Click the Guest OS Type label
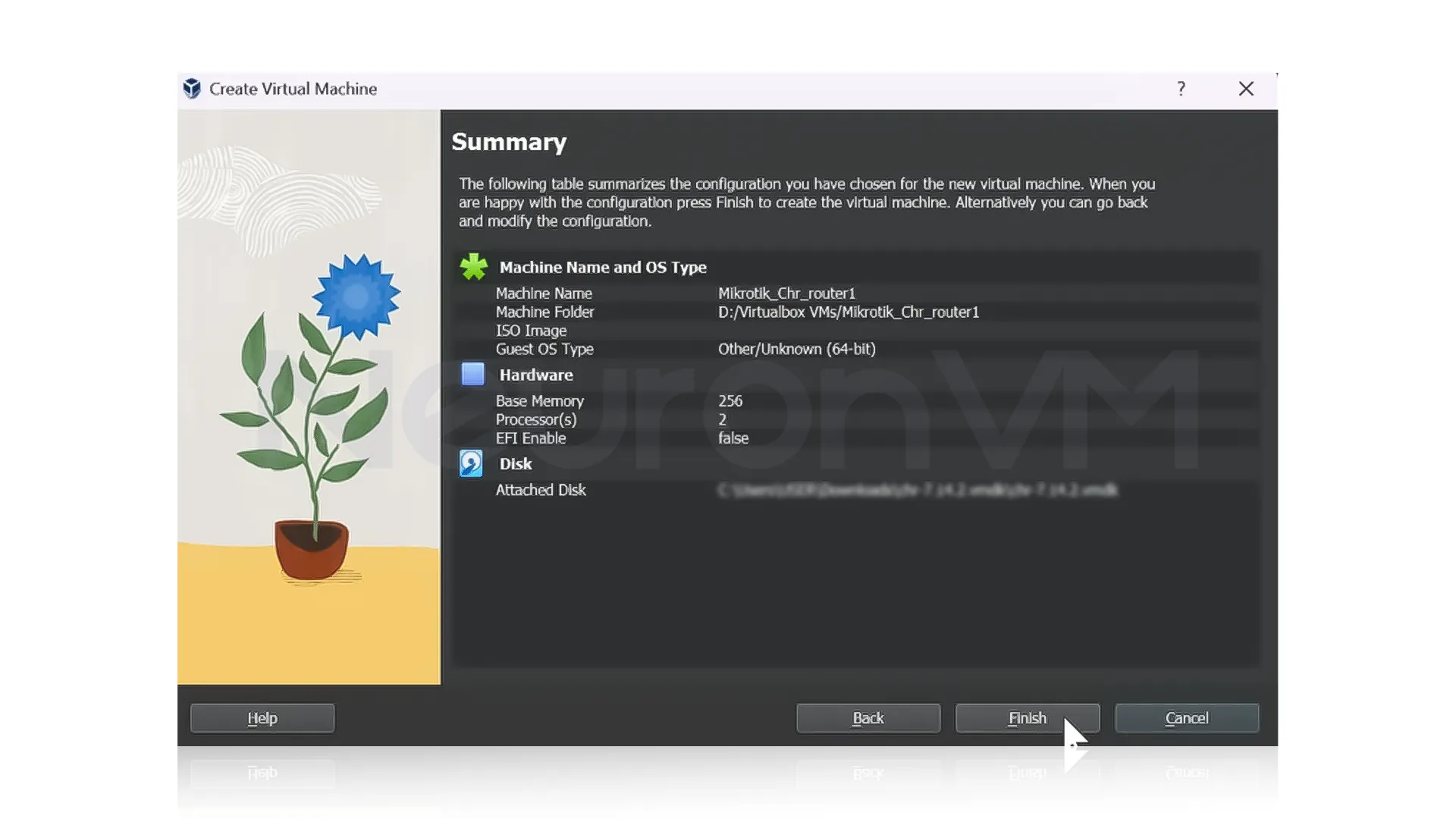This screenshot has height=819, width=1456. click(x=544, y=349)
